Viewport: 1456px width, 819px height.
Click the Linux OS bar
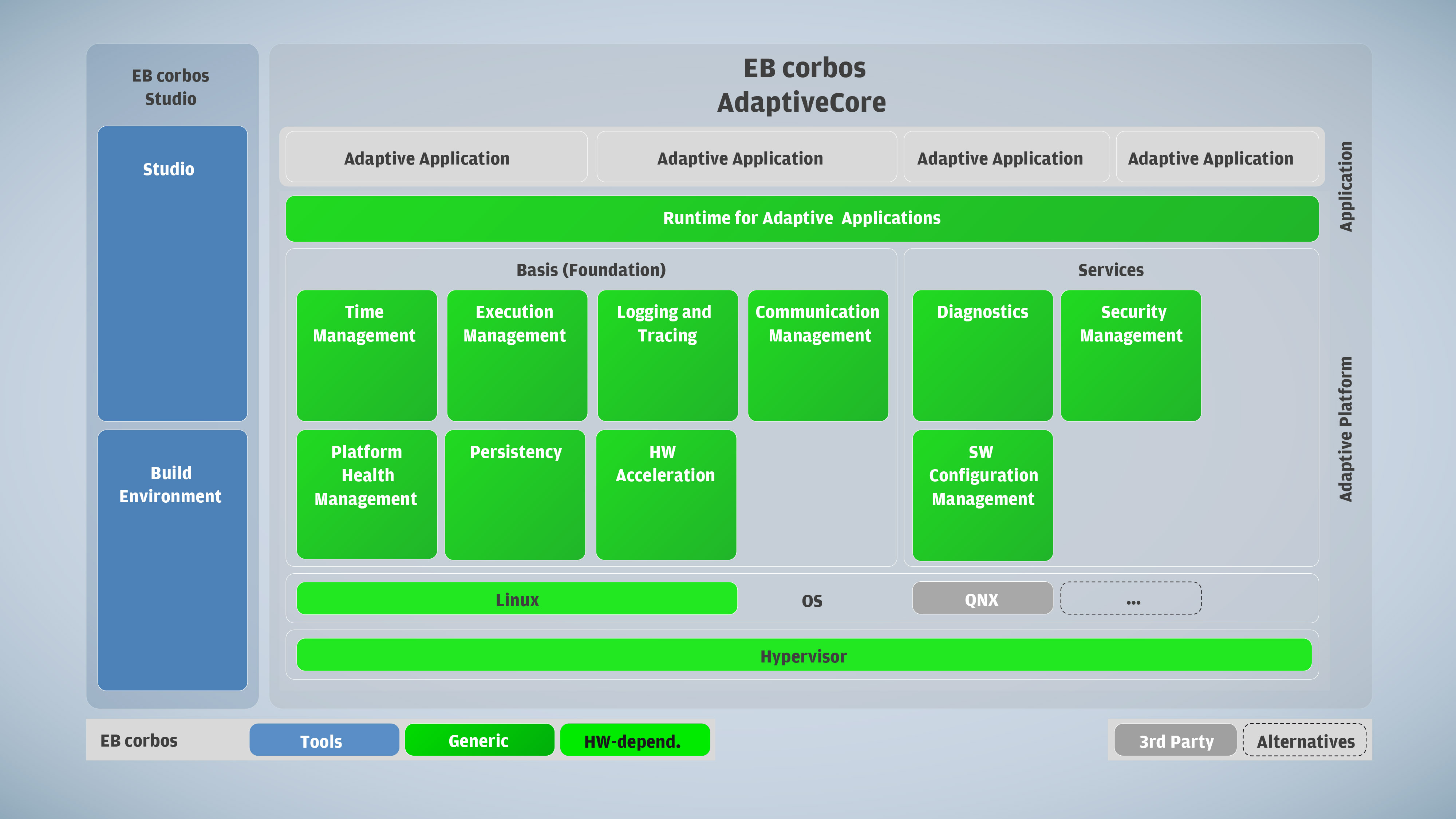point(517,598)
